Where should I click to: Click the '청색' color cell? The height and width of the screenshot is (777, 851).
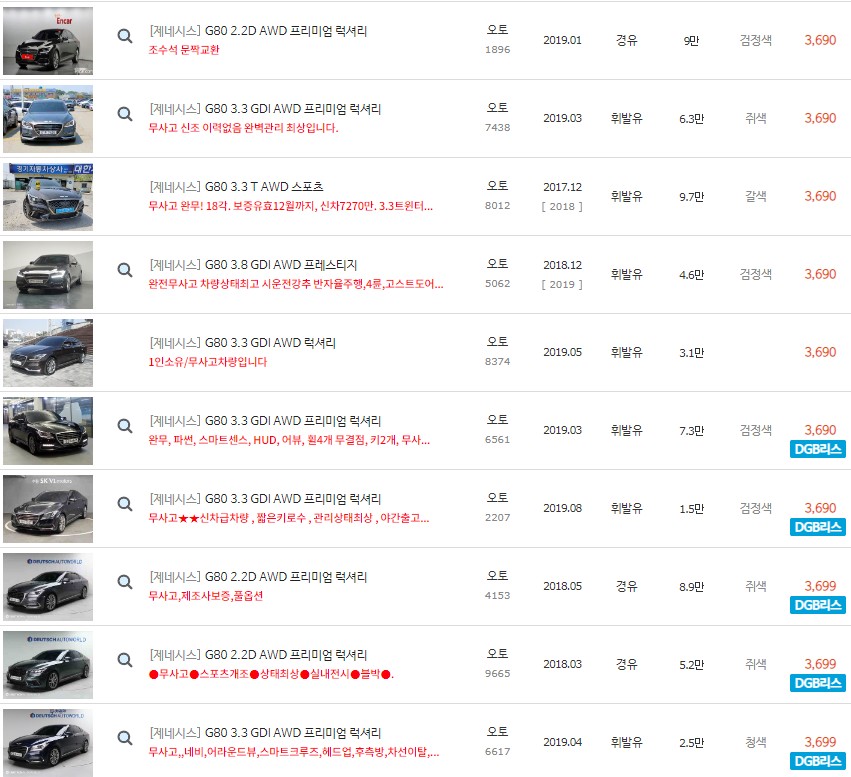coord(755,742)
